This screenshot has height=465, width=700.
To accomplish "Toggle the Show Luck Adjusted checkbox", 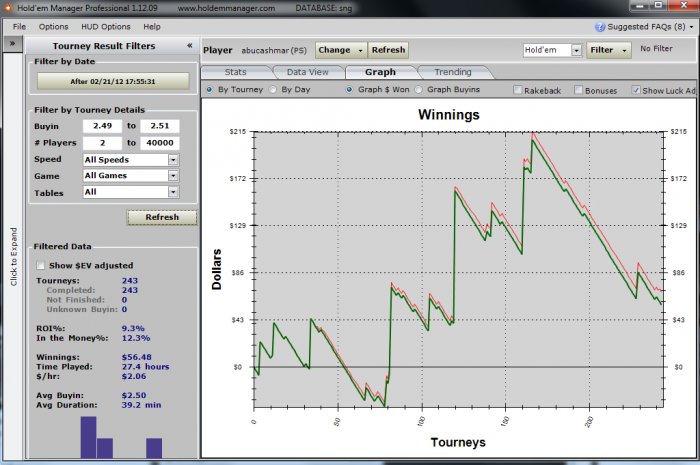I will click(636, 90).
